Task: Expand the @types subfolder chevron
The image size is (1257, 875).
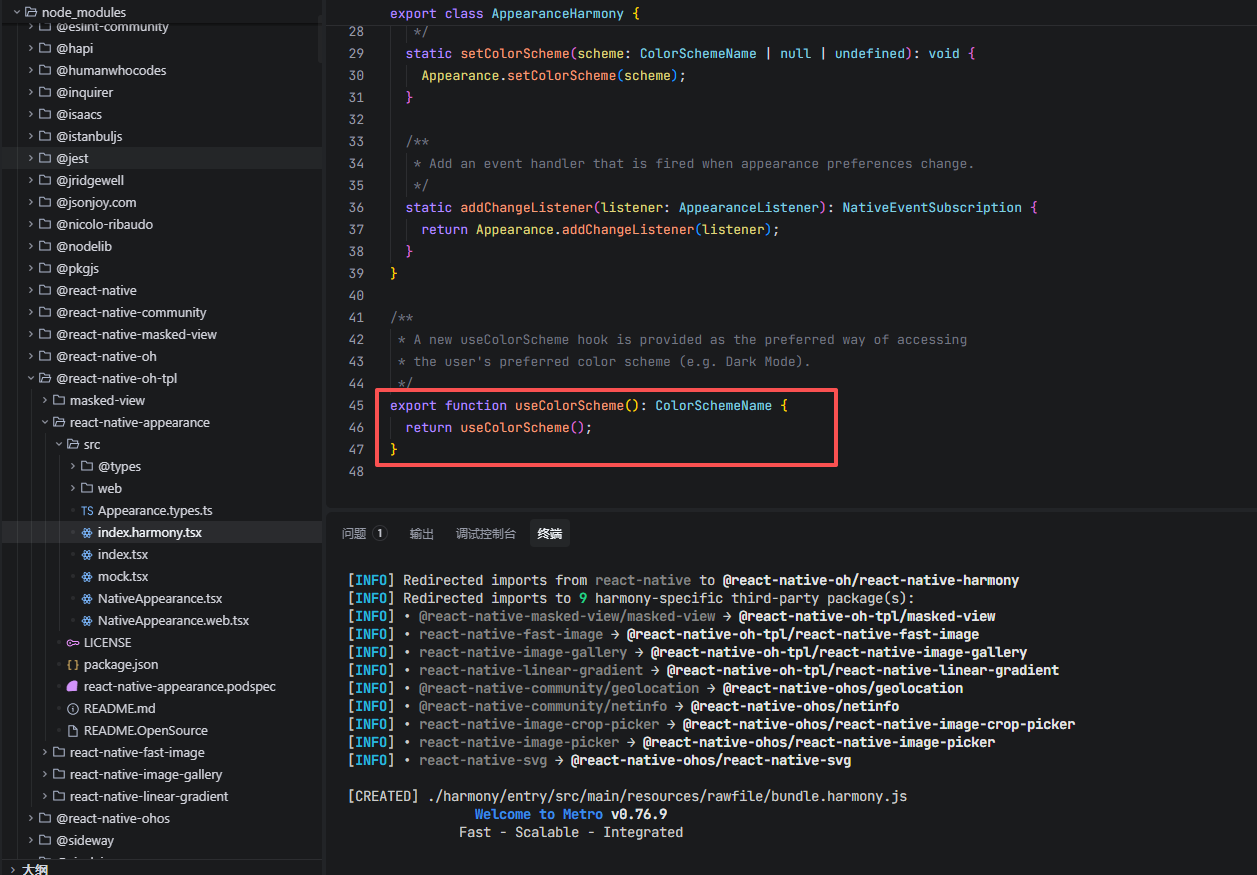Action: 73,466
